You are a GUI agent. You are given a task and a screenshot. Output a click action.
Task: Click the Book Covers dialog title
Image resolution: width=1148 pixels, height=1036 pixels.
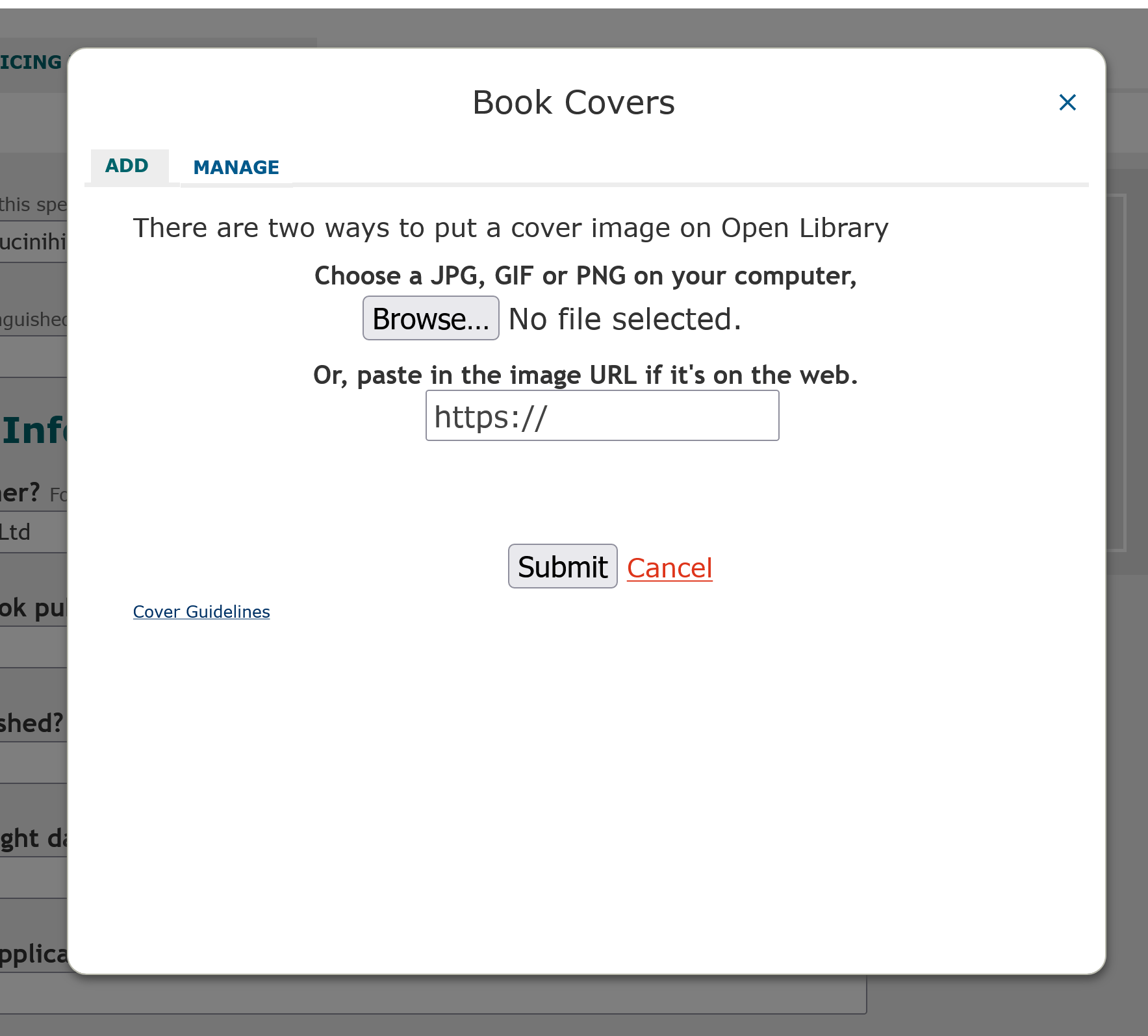point(572,101)
